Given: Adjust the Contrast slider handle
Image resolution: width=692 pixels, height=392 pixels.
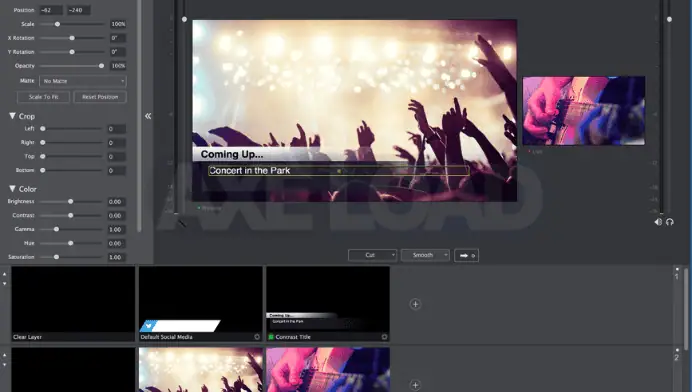Looking at the screenshot, I should click(x=71, y=215).
